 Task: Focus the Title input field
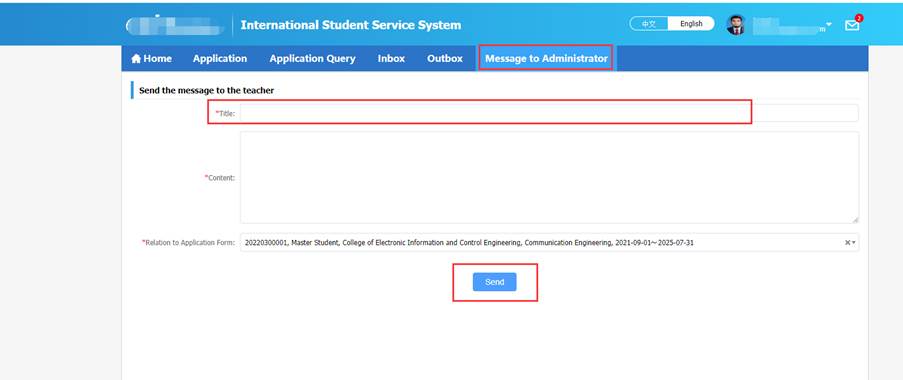tap(549, 113)
